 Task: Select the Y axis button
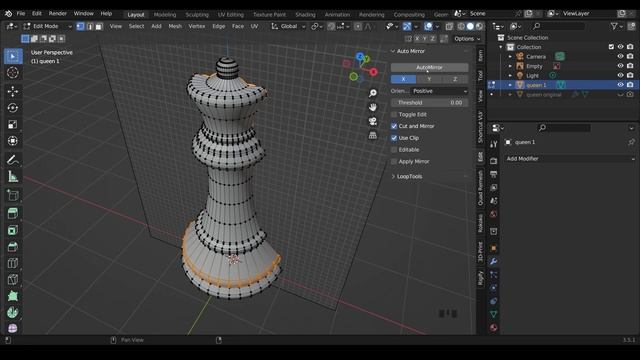429,79
